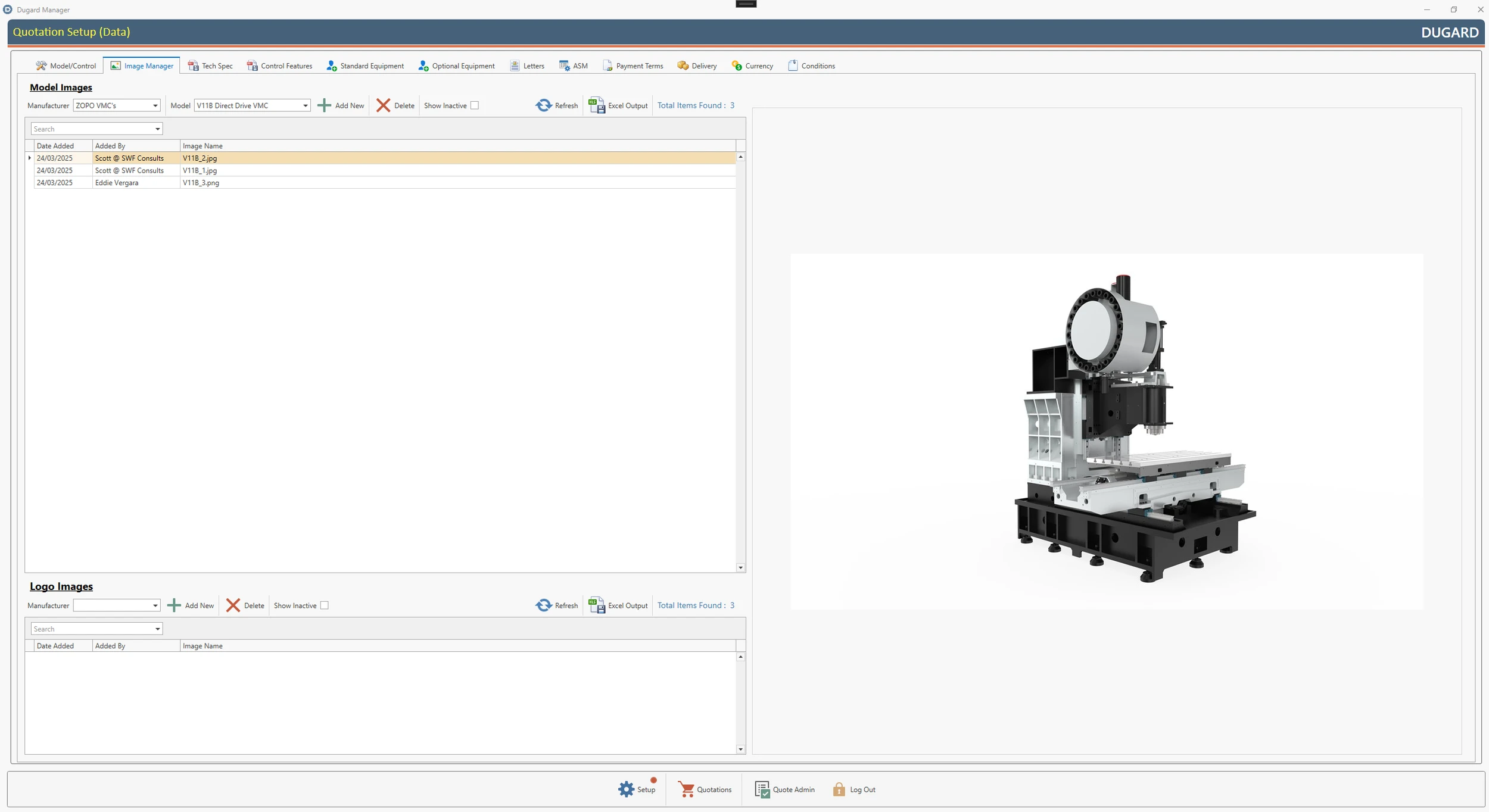Enable Show Inactive for Logo Images

(x=324, y=605)
